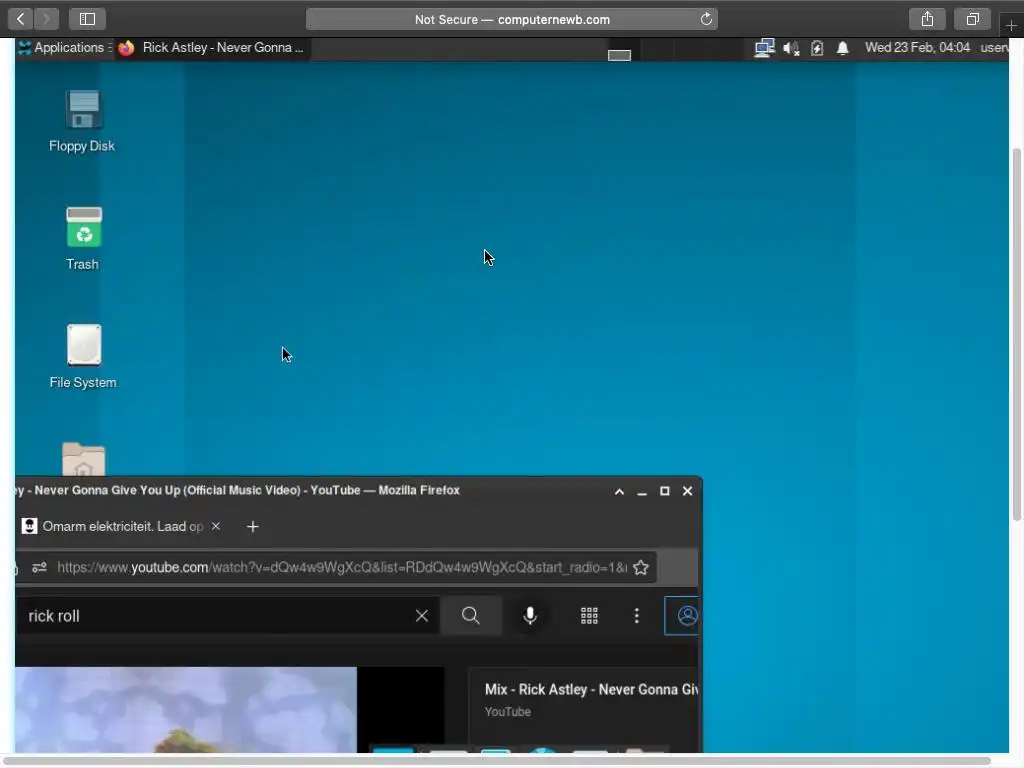Select the Rick Astley Firefox taskbar item

[212, 48]
